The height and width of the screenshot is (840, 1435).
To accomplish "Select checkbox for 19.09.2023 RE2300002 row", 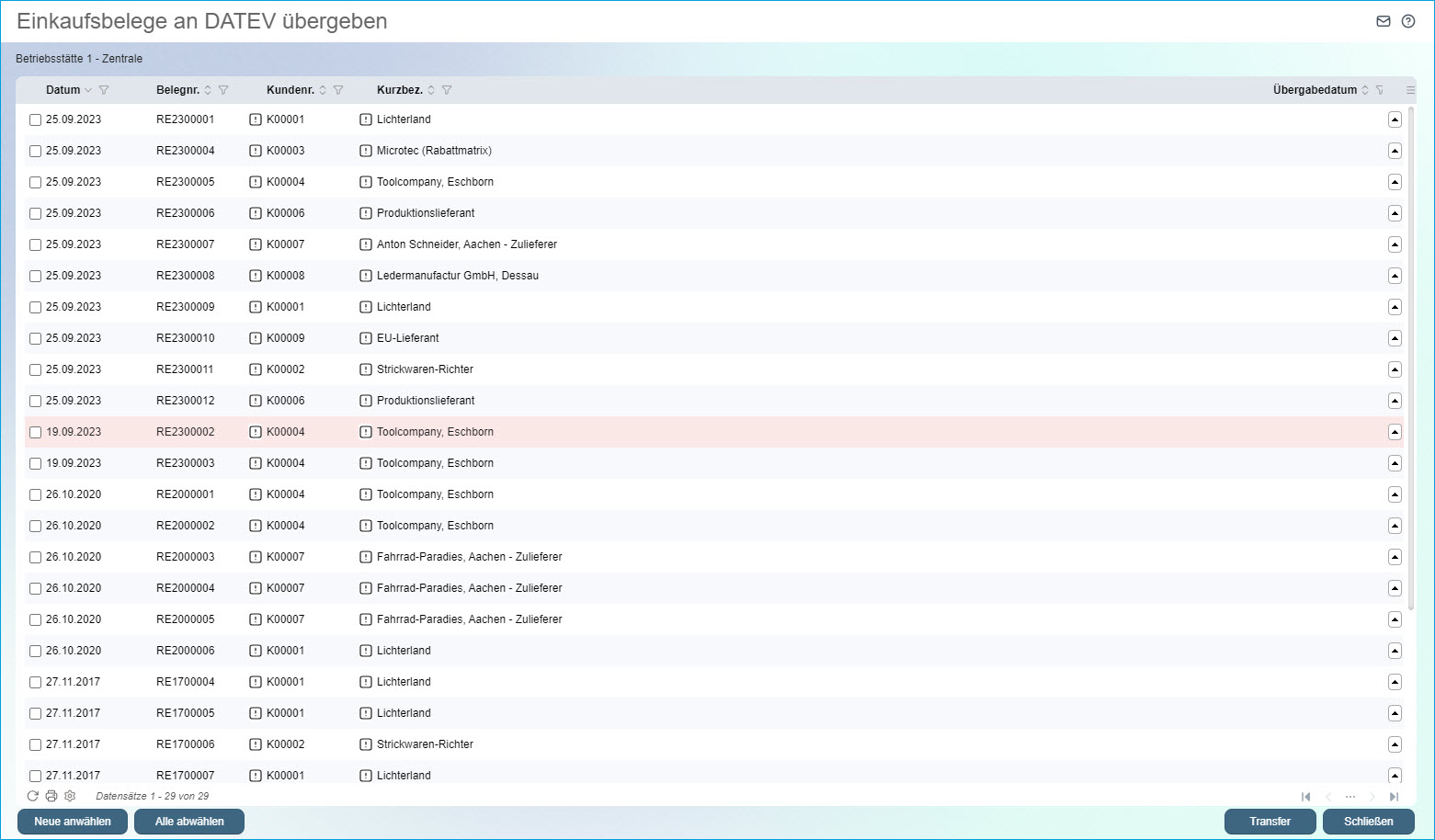I will (x=35, y=432).
